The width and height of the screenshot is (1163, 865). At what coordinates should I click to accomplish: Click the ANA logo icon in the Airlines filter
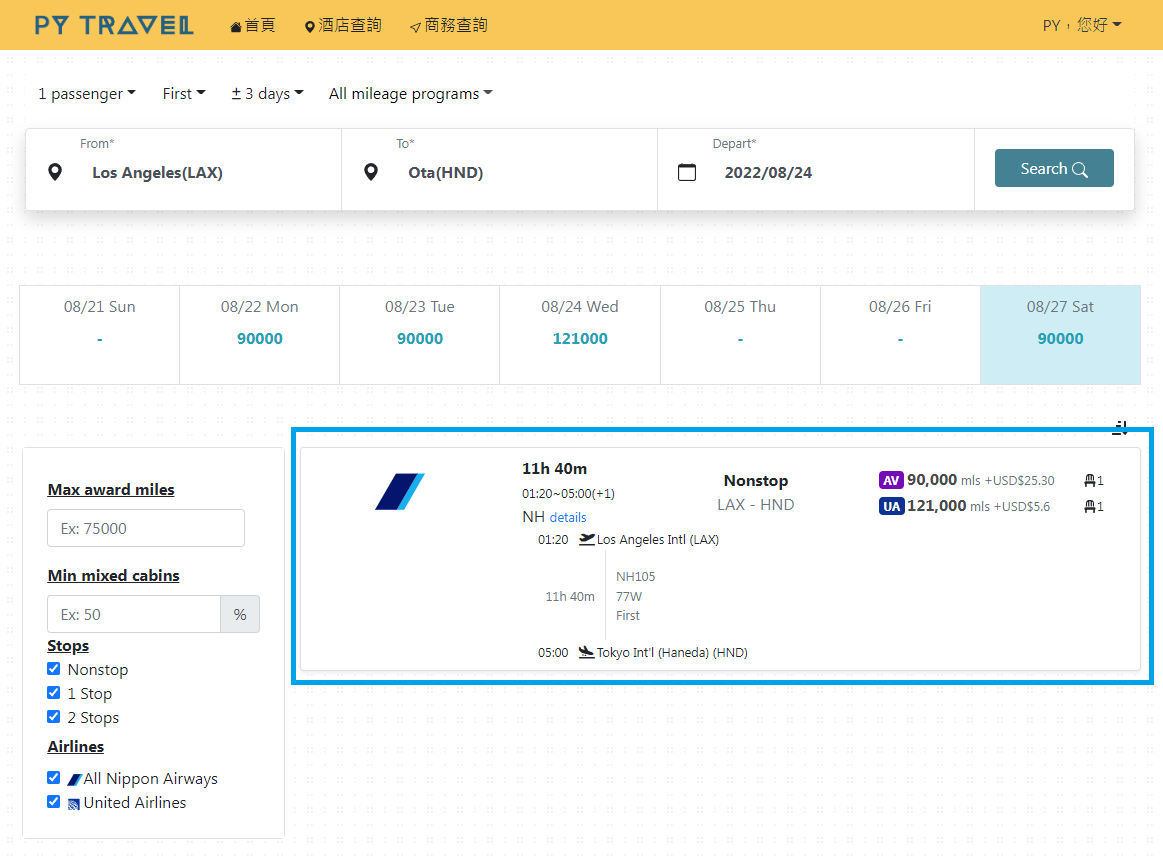(74, 779)
